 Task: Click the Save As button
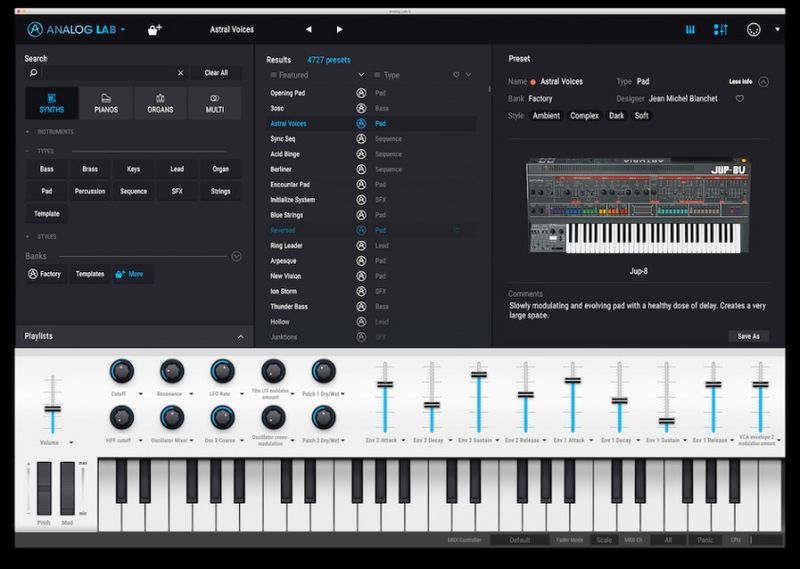pyautogui.click(x=748, y=336)
